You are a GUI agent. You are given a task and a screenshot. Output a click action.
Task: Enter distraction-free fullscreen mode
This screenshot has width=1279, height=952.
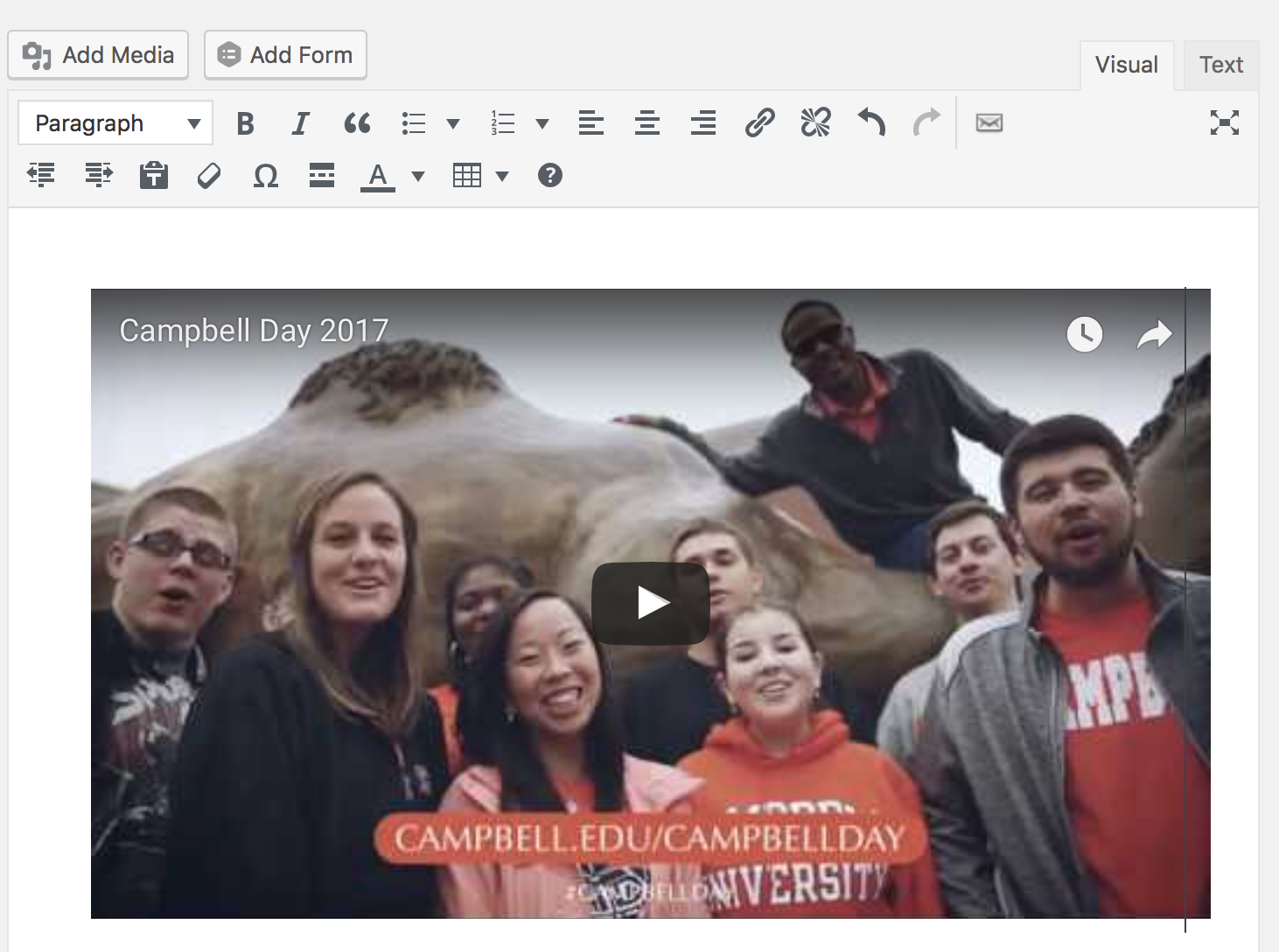(1225, 123)
